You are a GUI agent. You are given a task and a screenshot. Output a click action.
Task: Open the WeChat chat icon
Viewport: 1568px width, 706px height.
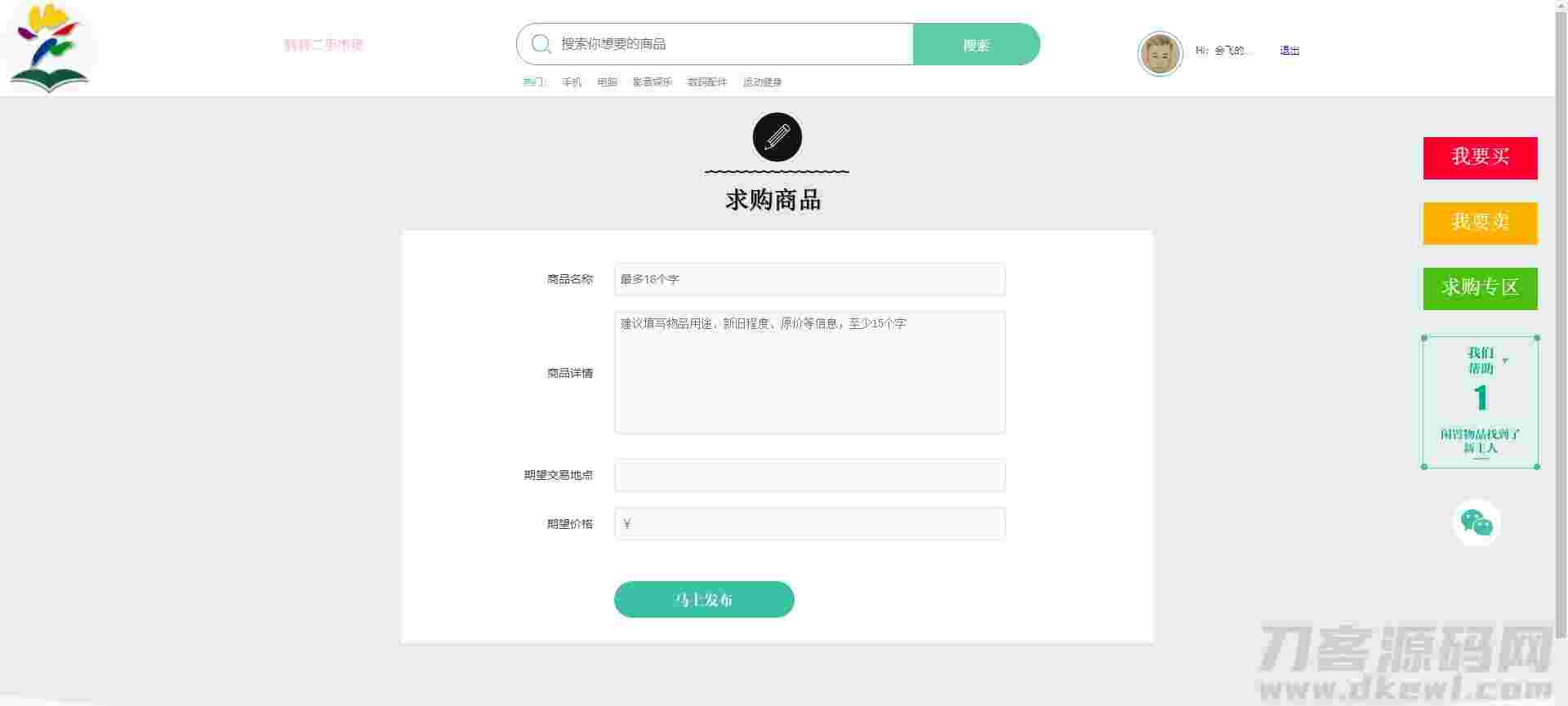1477,522
